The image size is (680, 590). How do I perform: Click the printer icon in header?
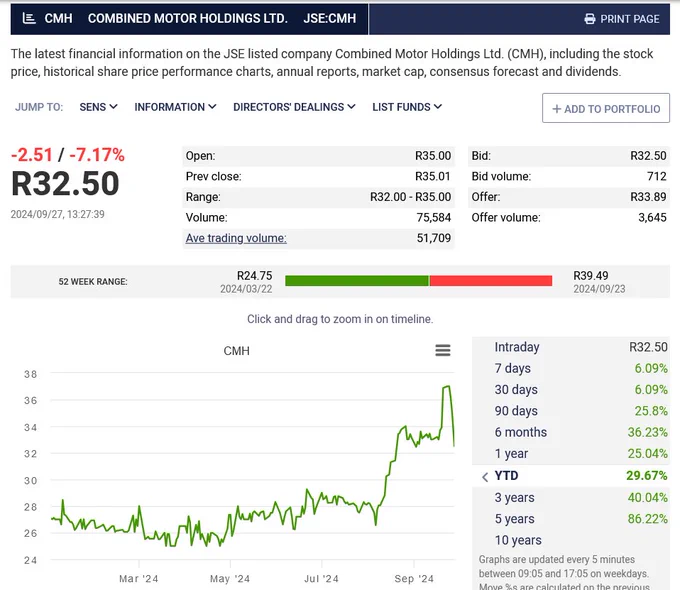[x=589, y=19]
